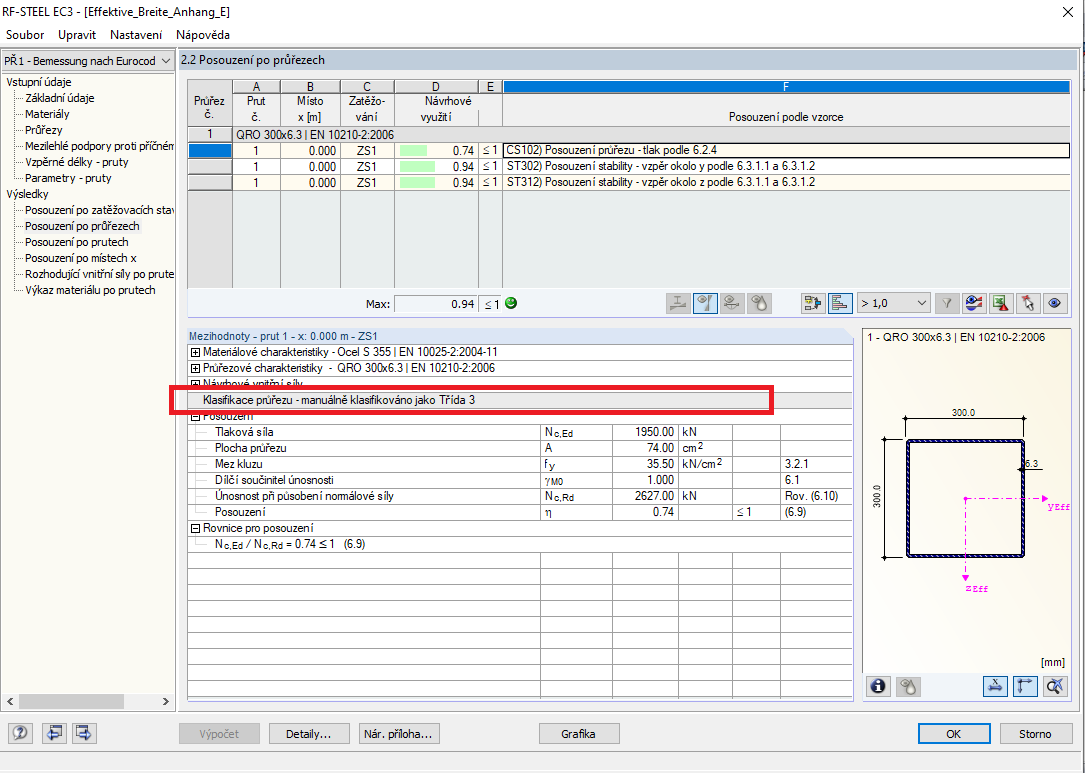Collapse Rovnice pro posouzení section
Viewport: 1085px width, 773px height.
pos(195,529)
